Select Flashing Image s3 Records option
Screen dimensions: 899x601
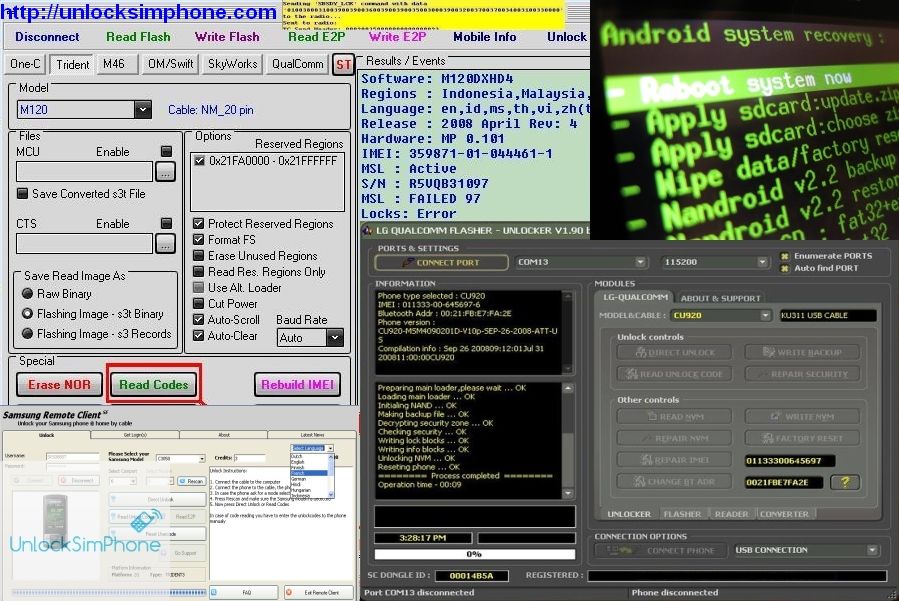click(27, 333)
